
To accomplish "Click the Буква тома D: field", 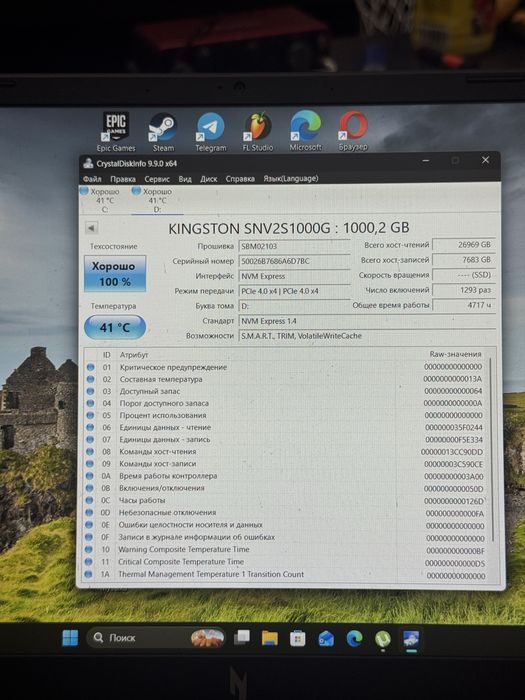I will click(294, 306).
